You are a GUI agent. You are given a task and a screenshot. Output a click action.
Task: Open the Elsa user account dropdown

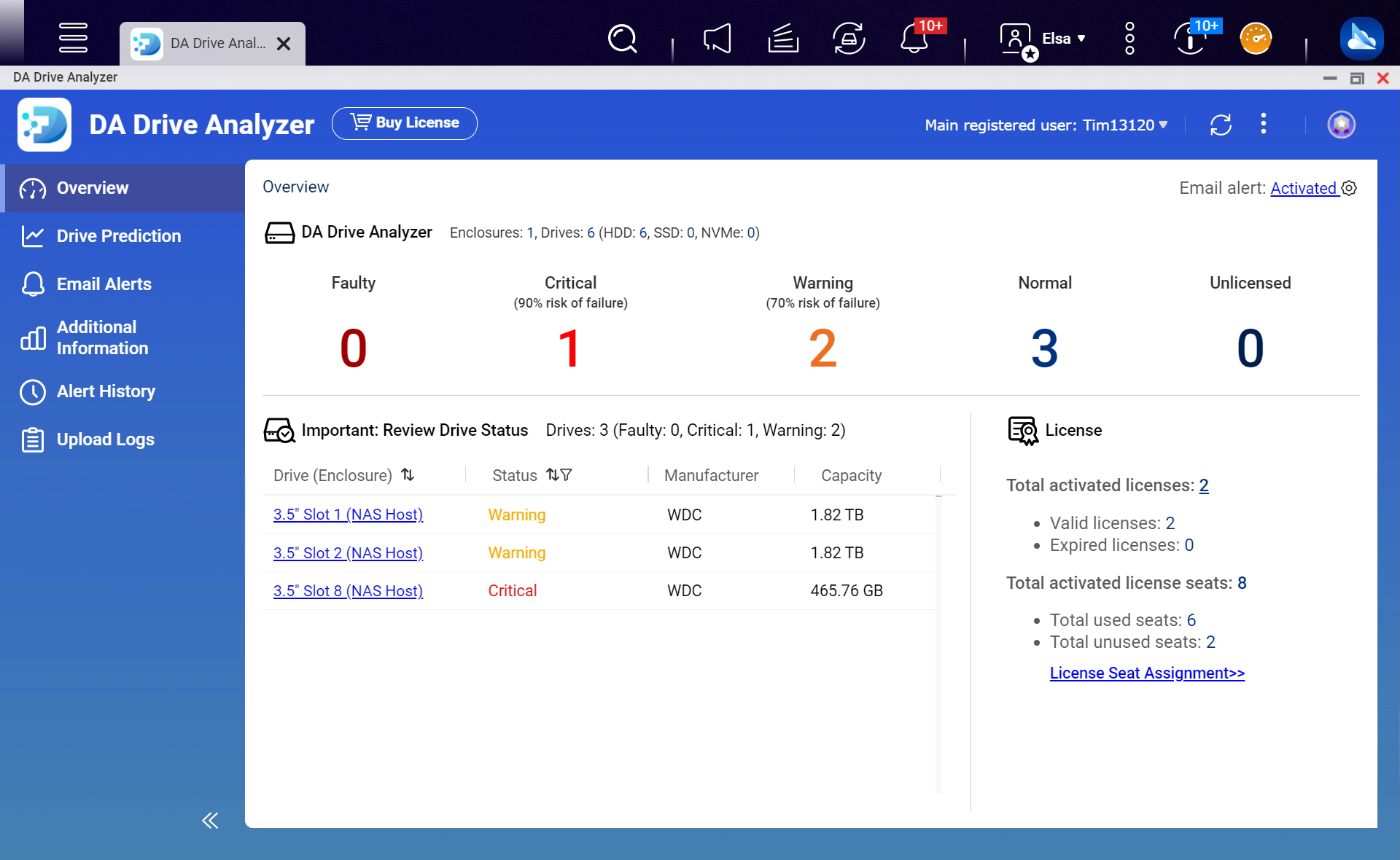coord(1062,39)
